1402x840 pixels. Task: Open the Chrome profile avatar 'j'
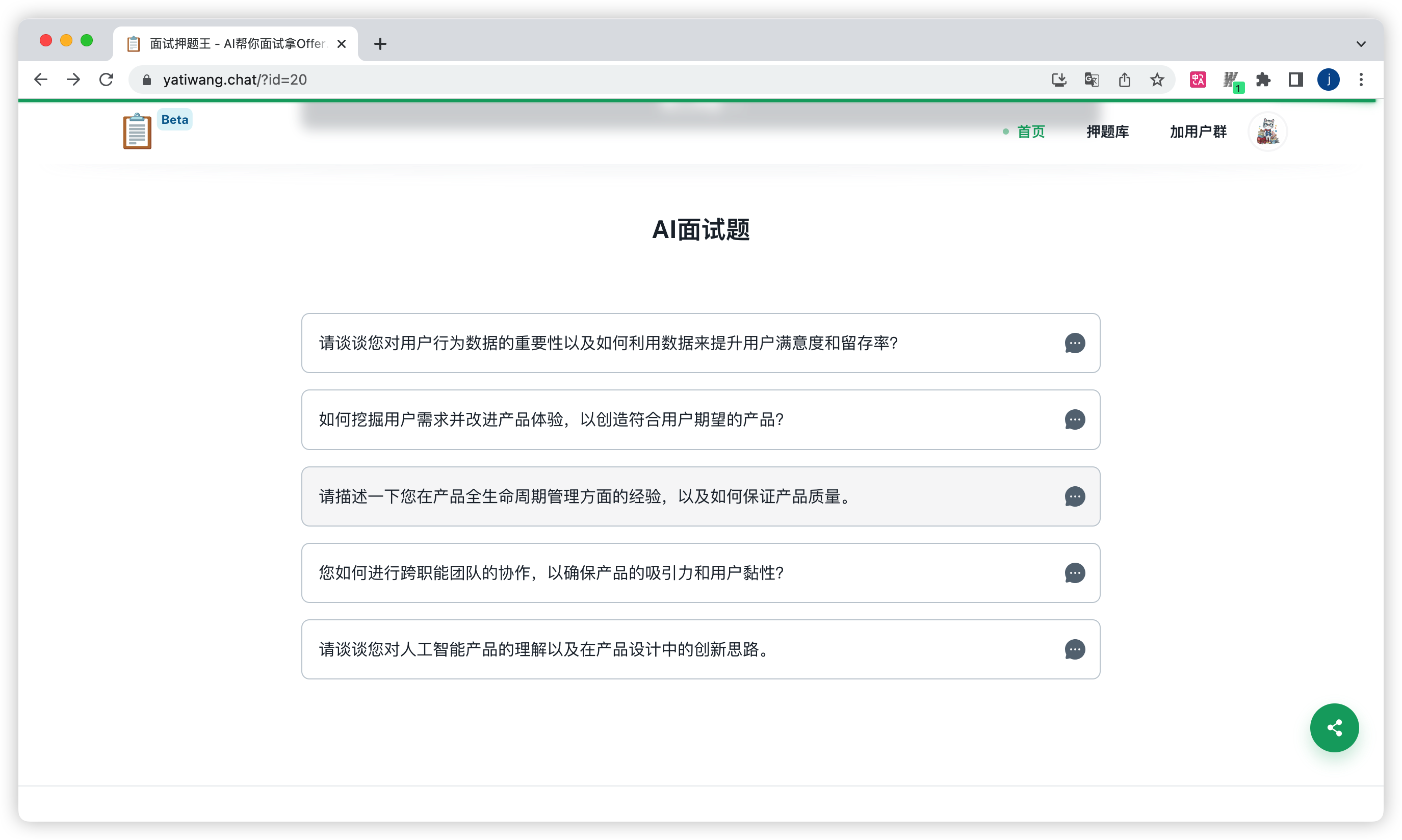[x=1328, y=80]
